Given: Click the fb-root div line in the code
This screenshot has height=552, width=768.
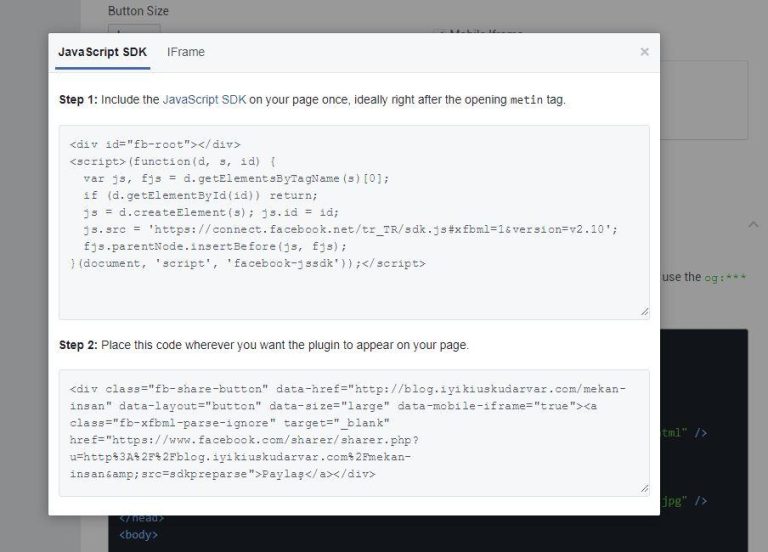Looking at the screenshot, I should tap(155, 145).
